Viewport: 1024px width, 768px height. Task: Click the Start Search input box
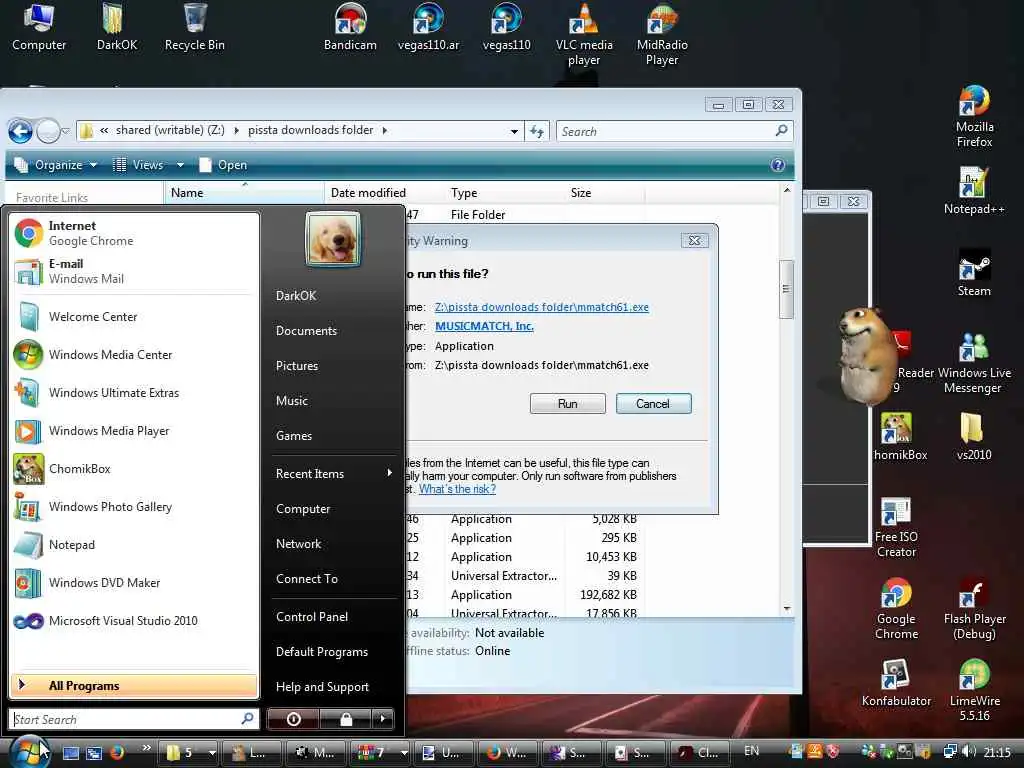[133, 719]
